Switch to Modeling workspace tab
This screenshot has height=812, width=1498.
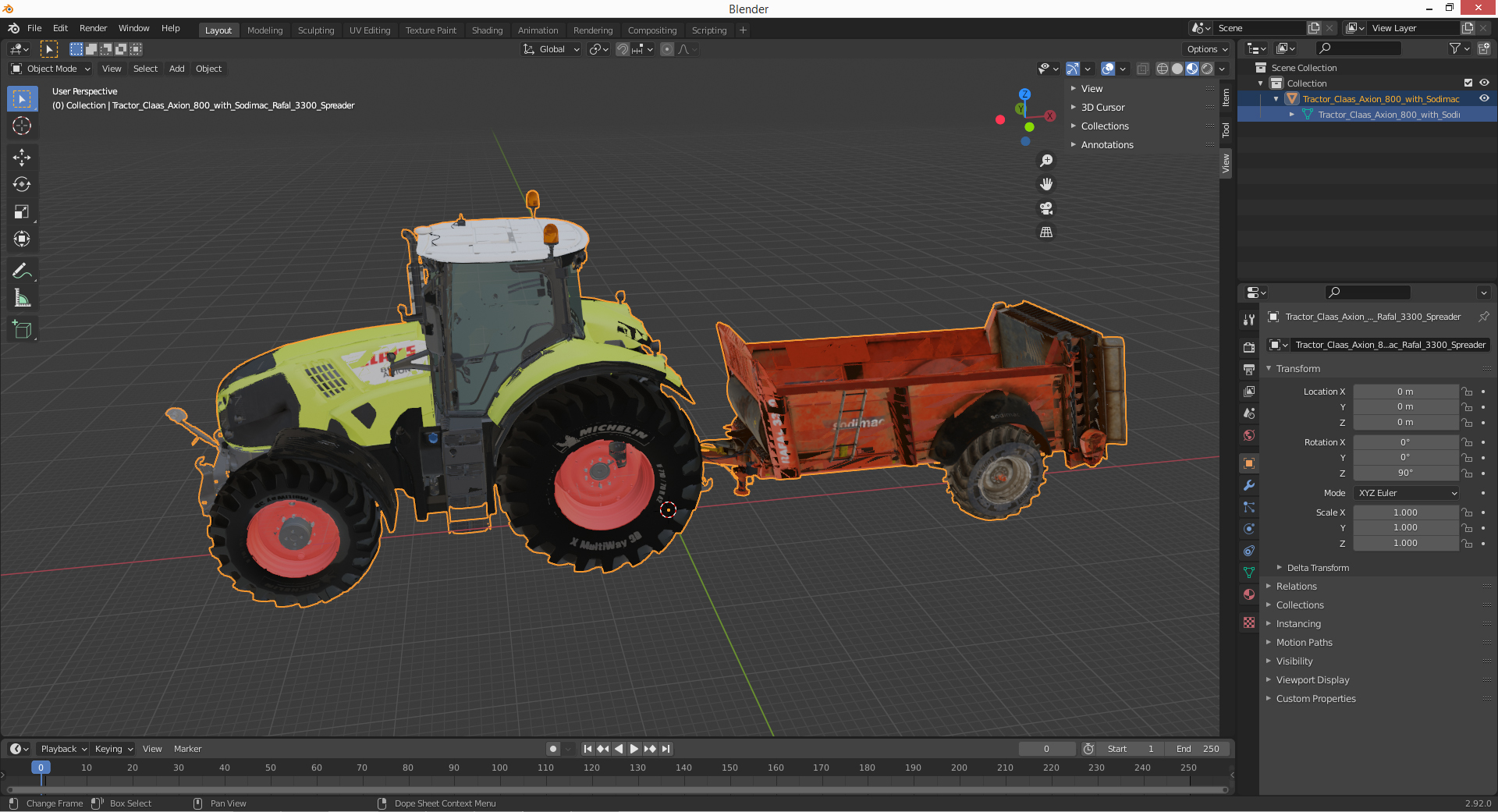[264, 30]
